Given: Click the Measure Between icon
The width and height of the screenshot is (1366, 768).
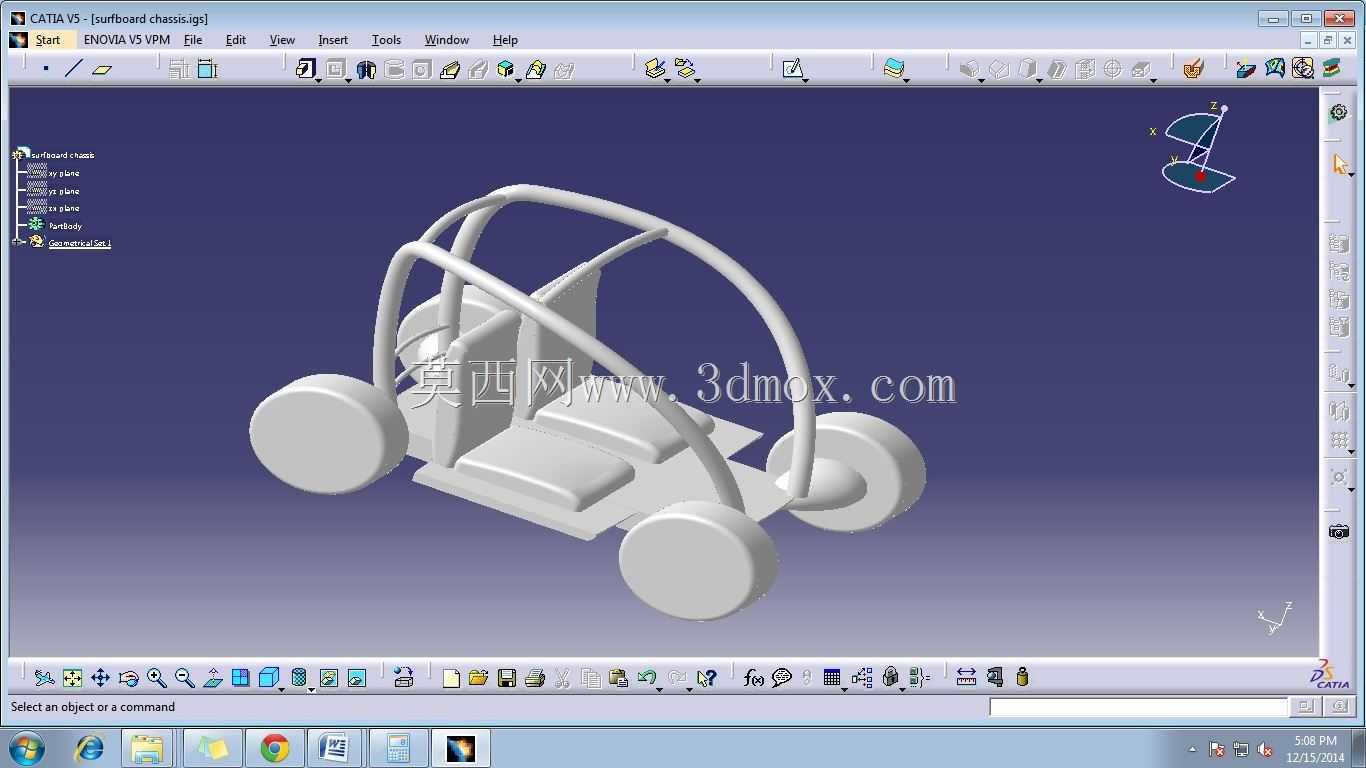Looking at the screenshot, I should click(966, 678).
